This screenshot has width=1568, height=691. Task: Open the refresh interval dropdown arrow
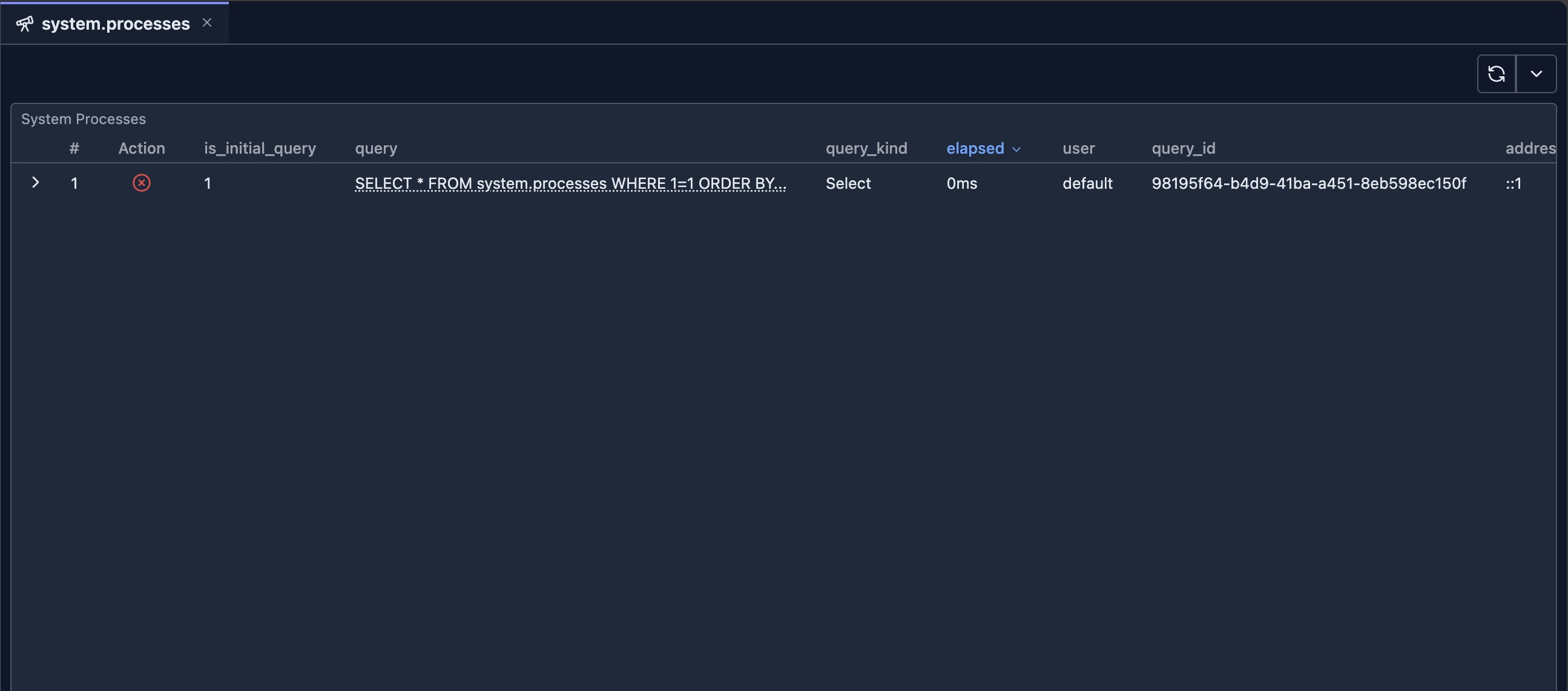1536,74
